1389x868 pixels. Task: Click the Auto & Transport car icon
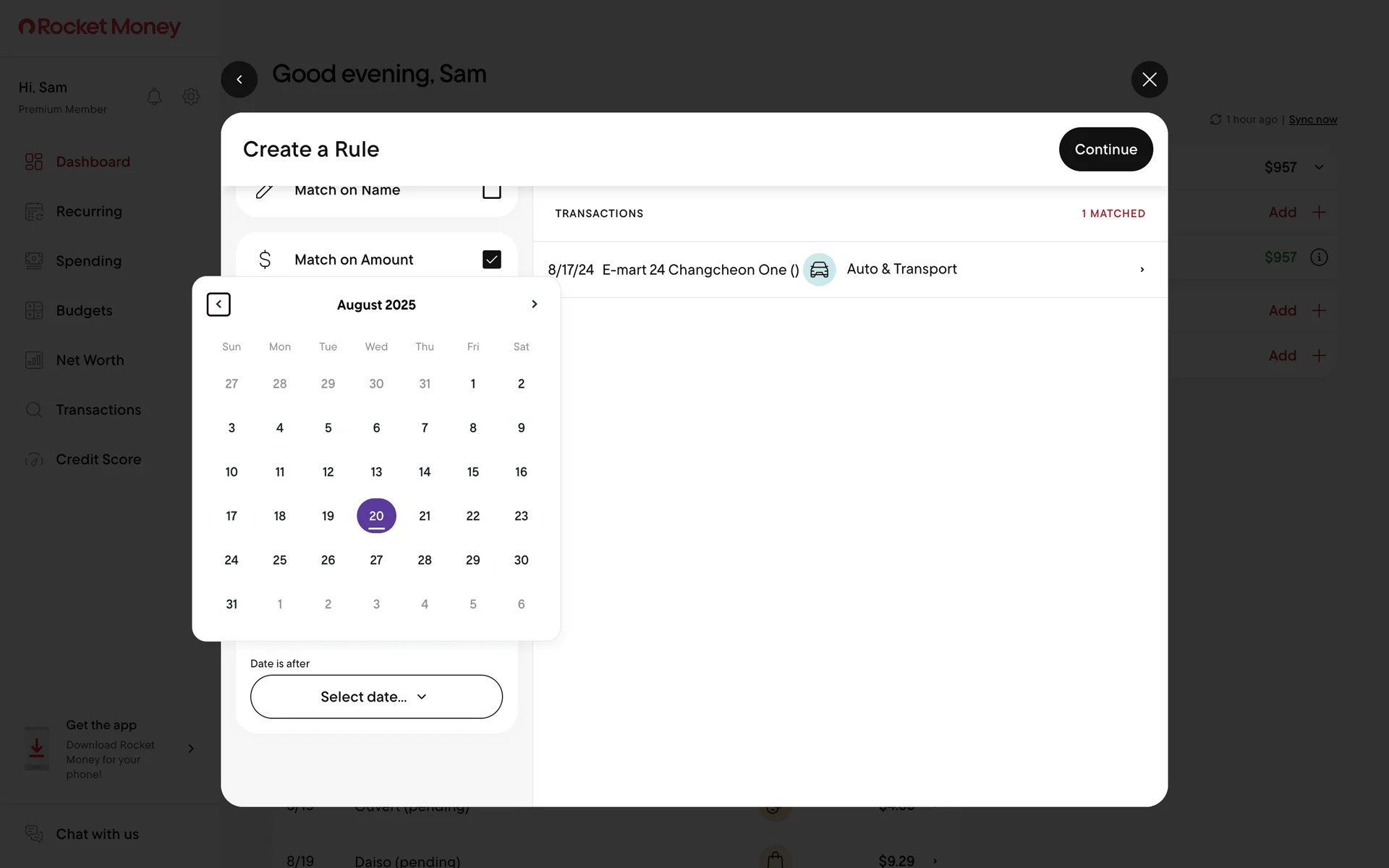tap(819, 270)
